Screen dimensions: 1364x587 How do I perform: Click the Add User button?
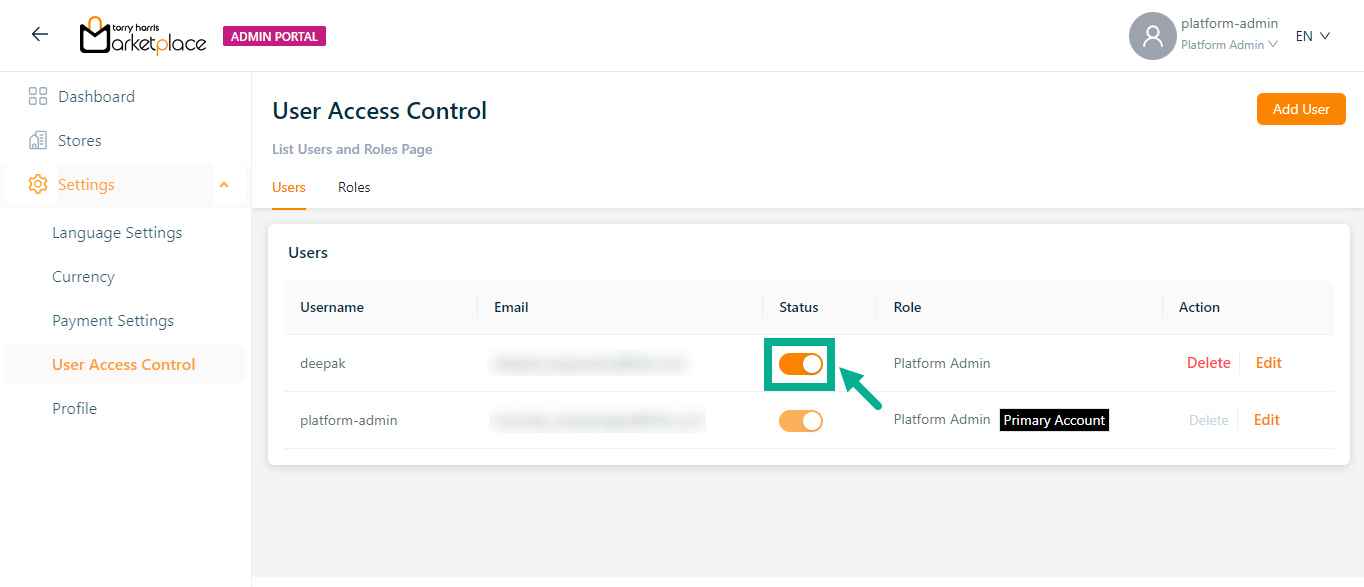pyautogui.click(x=1300, y=109)
